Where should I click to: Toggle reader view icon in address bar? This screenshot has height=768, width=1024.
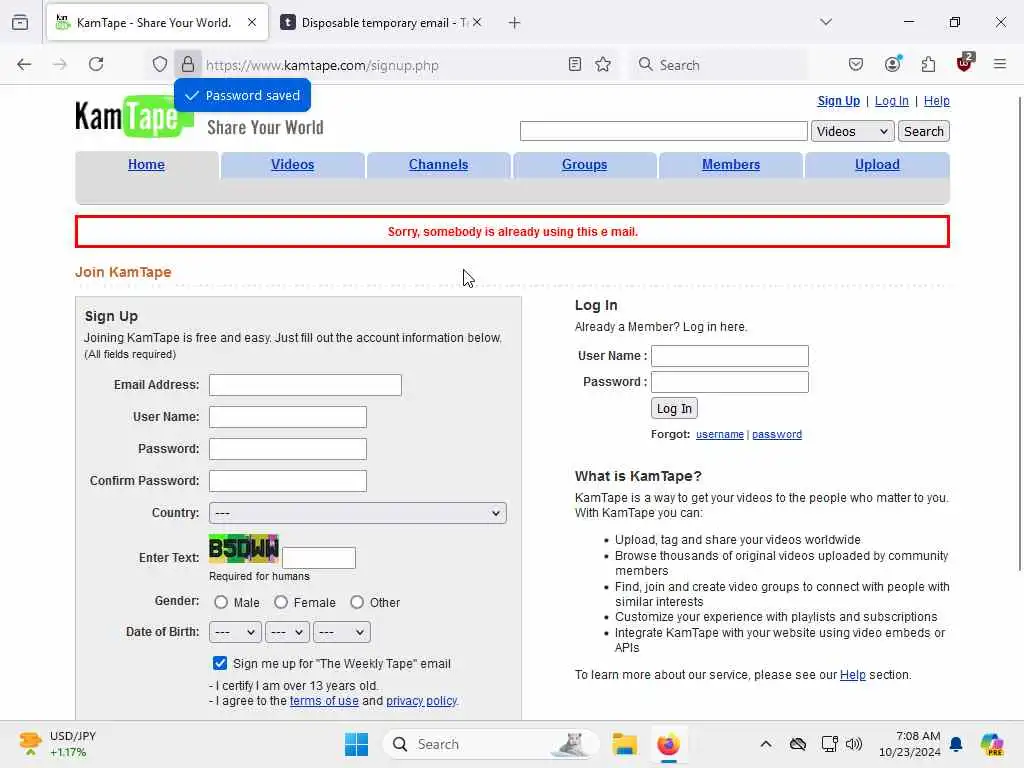tap(575, 64)
